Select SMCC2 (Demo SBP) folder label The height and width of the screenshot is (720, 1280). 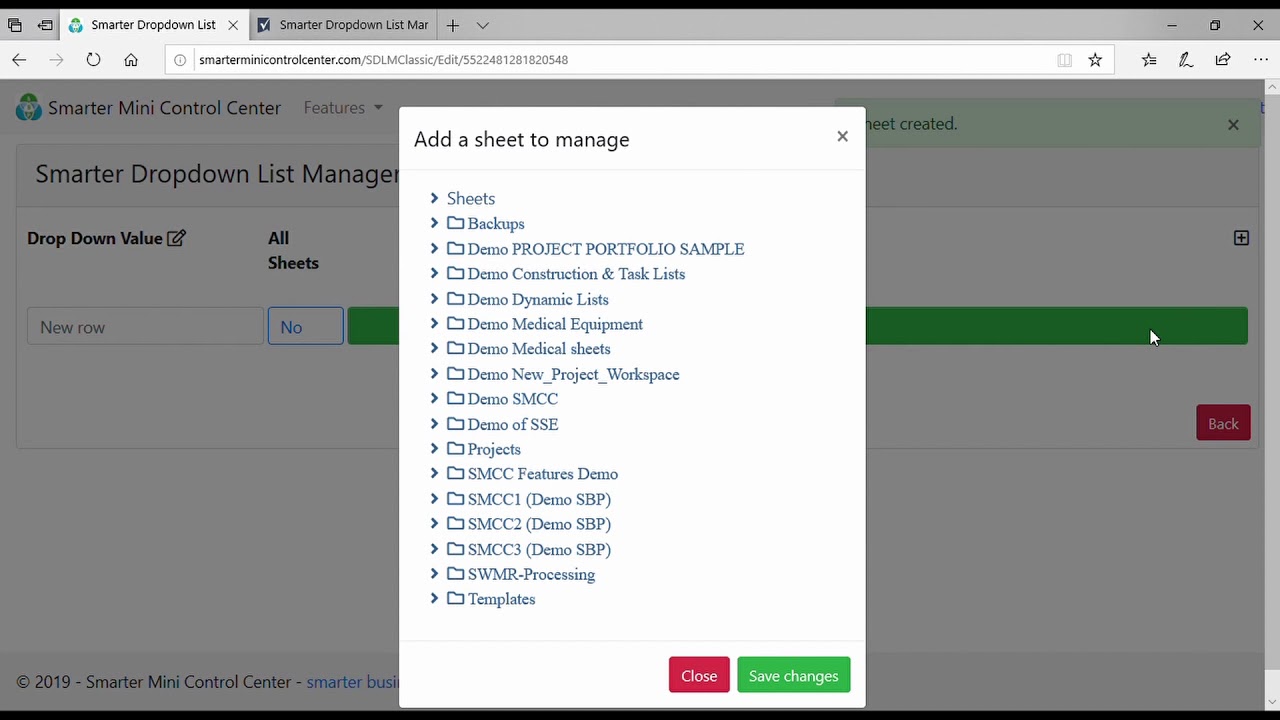coord(539,524)
